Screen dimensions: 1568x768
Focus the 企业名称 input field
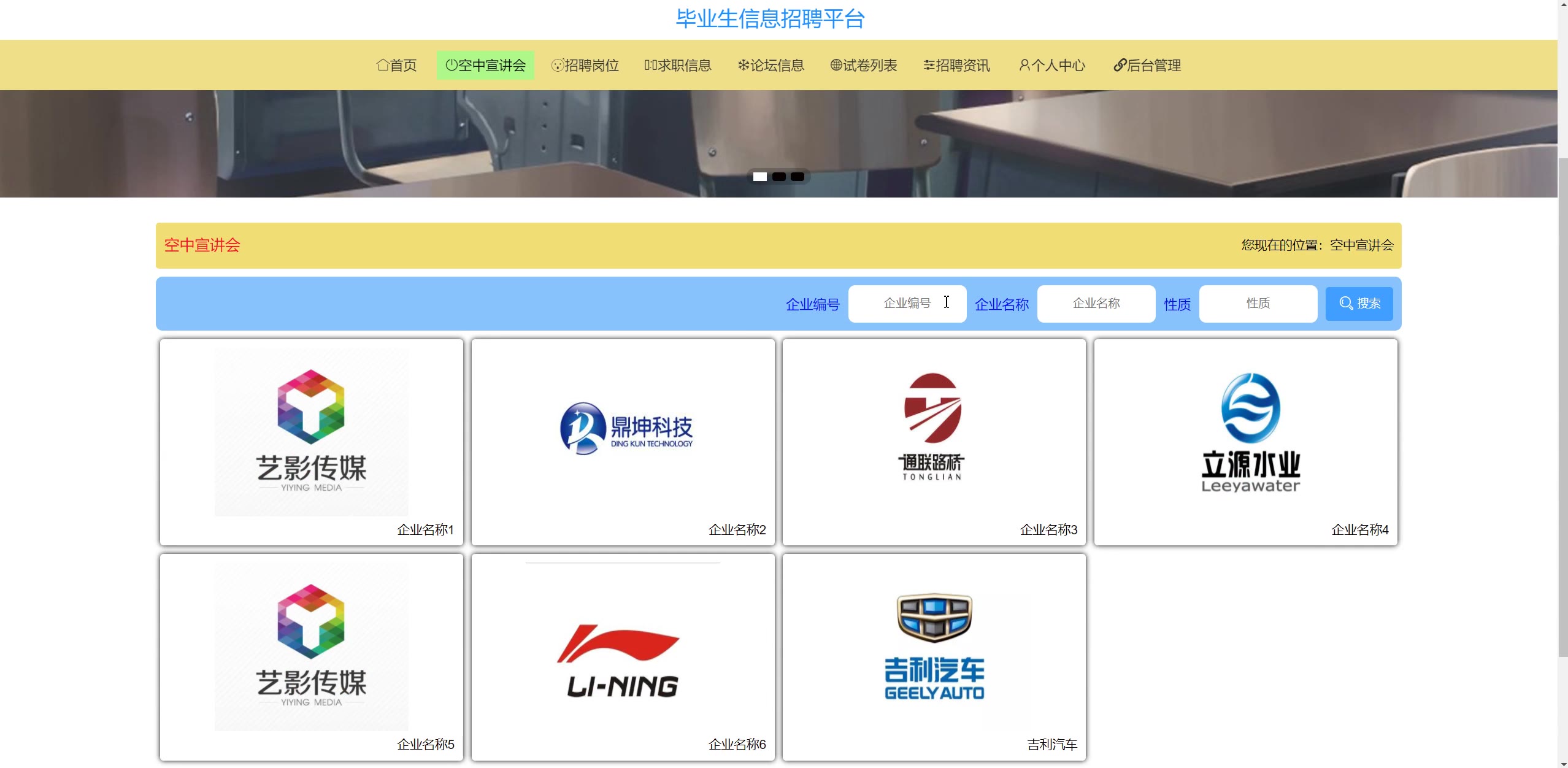1096,304
